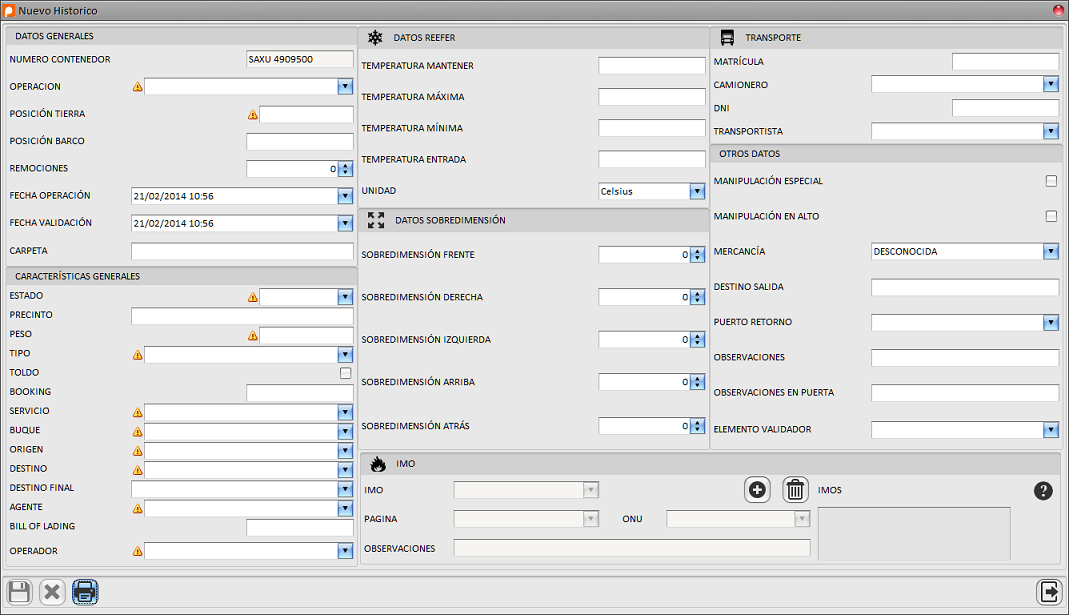Delete IMO using the trash icon

tap(795, 490)
